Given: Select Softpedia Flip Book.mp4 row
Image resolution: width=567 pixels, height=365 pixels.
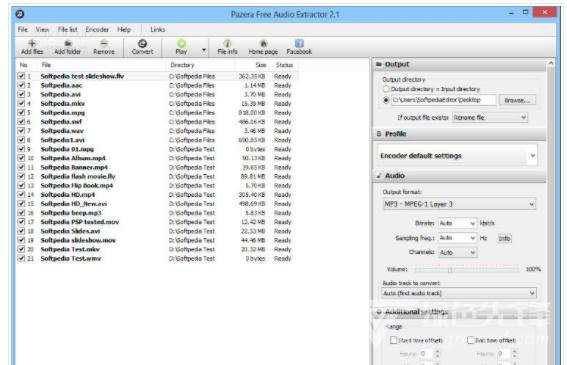Looking at the screenshot, I should coord(157,186).
